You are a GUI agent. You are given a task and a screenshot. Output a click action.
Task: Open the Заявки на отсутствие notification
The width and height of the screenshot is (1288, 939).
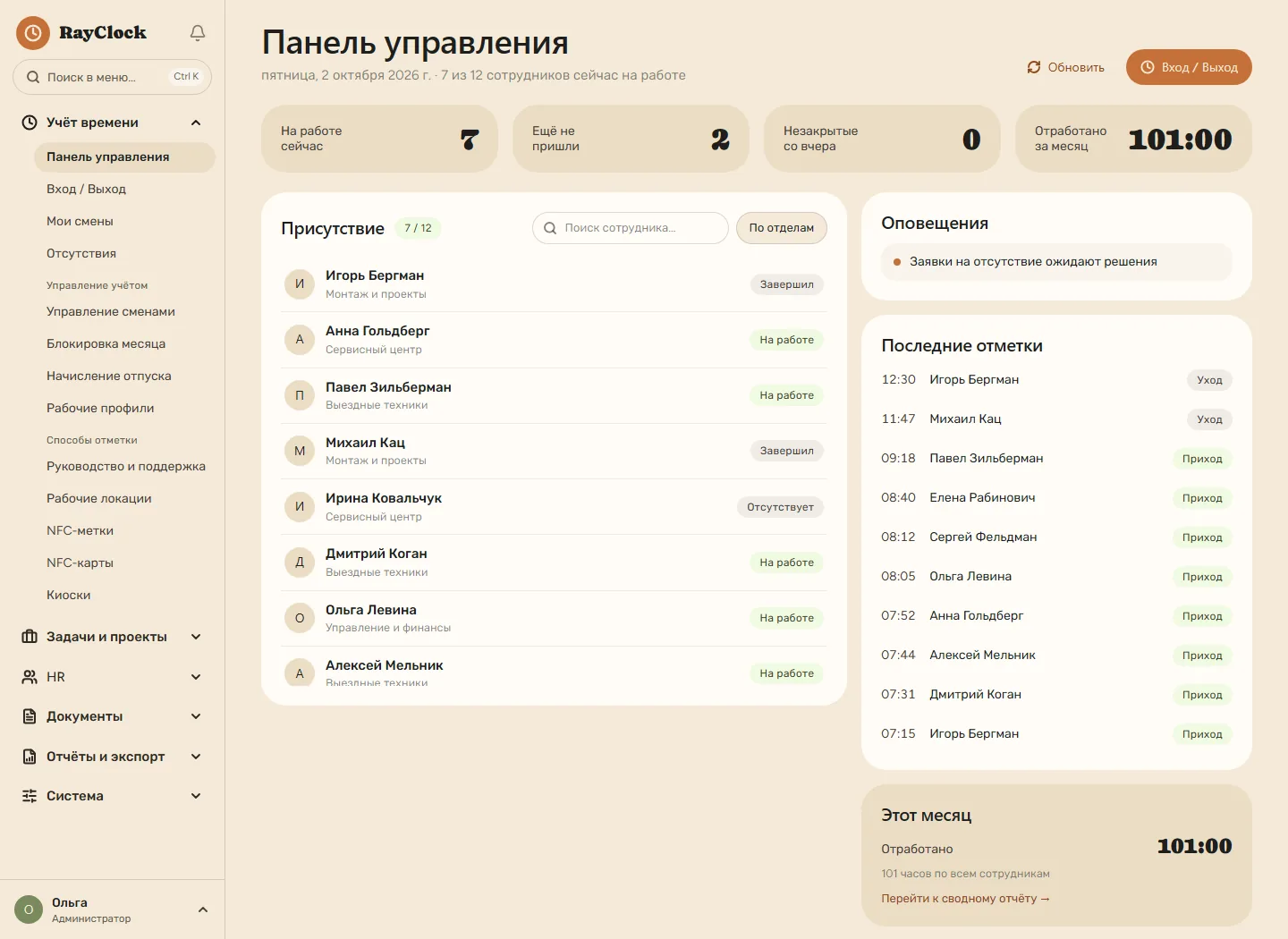[1056, 262]
